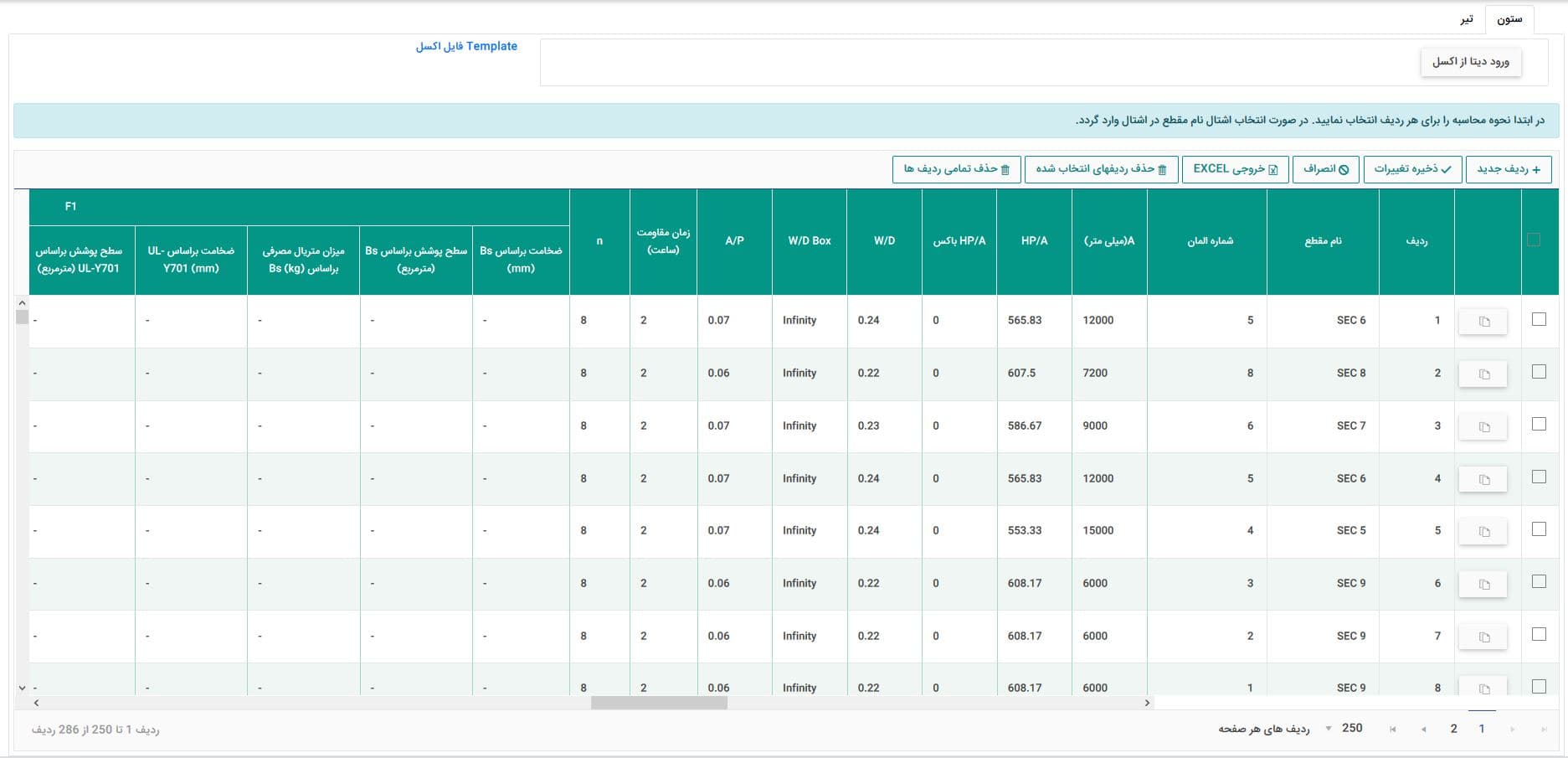Copy row 1 using its duplicate icon
1568x758 pixels.
pyautogui.click(x=1483, y=322)
